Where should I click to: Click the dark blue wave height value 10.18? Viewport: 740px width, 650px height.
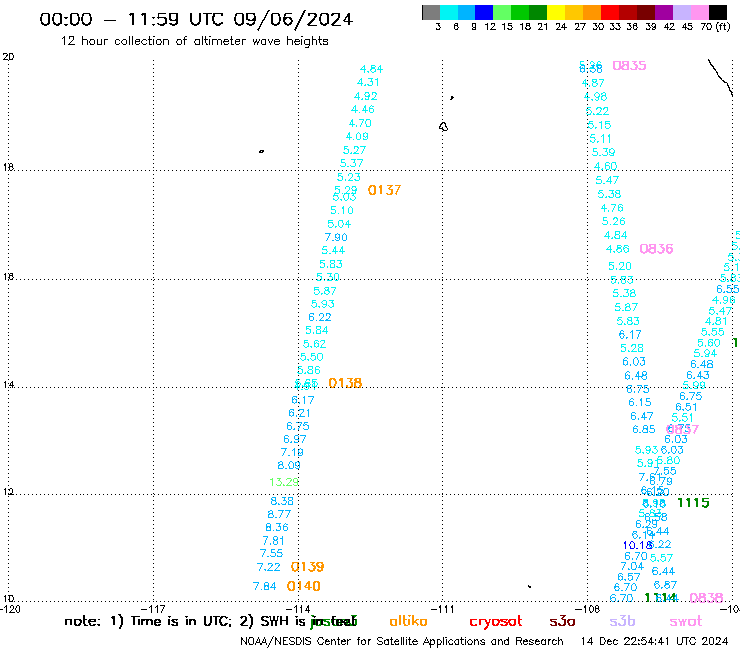(x=637, y=545)
